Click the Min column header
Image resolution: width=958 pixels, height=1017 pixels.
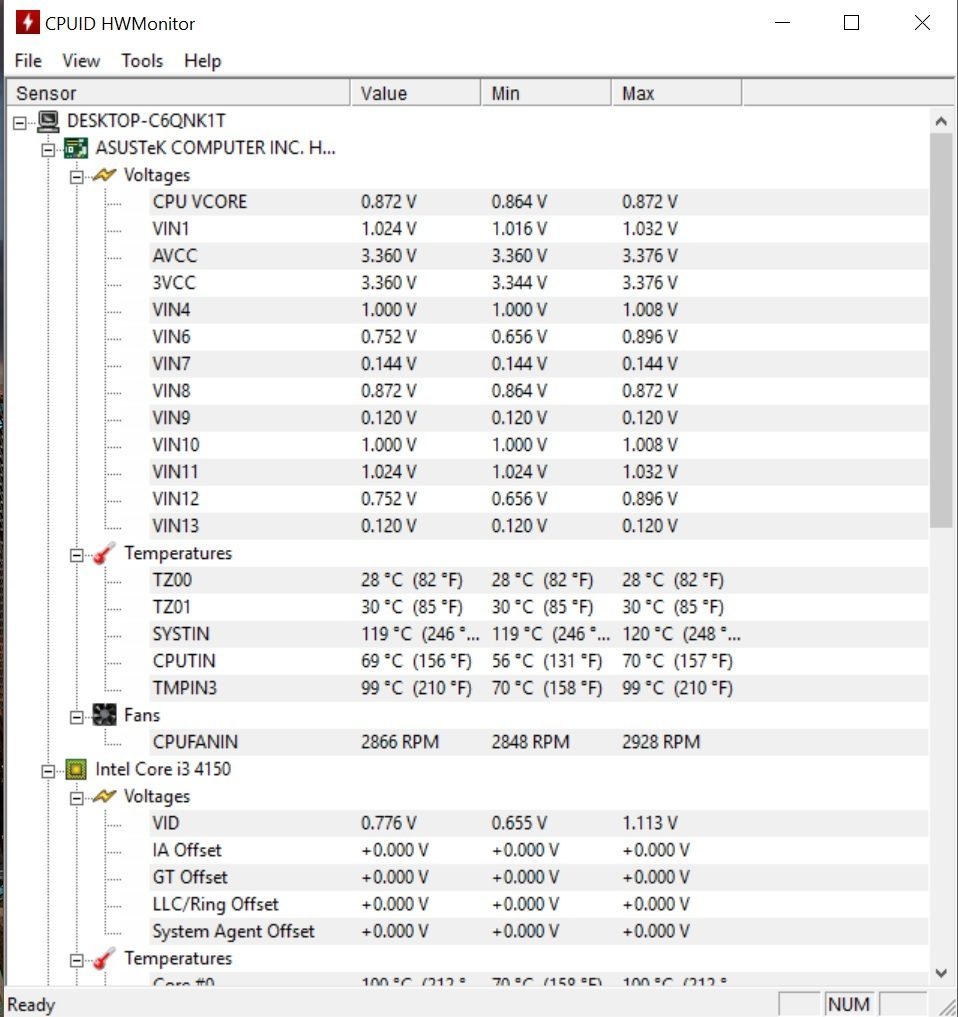(545, 93)
